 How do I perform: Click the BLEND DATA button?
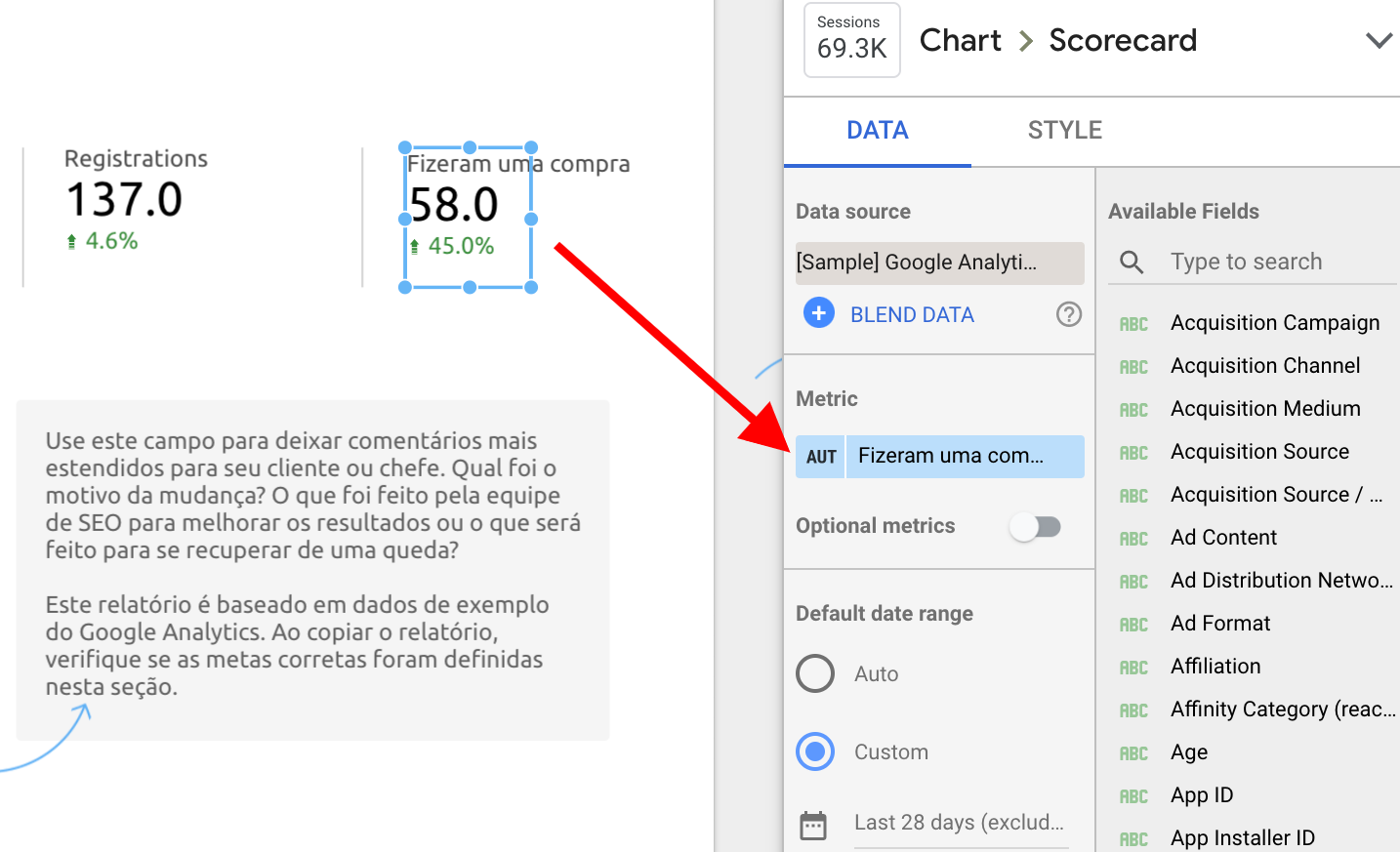coord(912,313)
